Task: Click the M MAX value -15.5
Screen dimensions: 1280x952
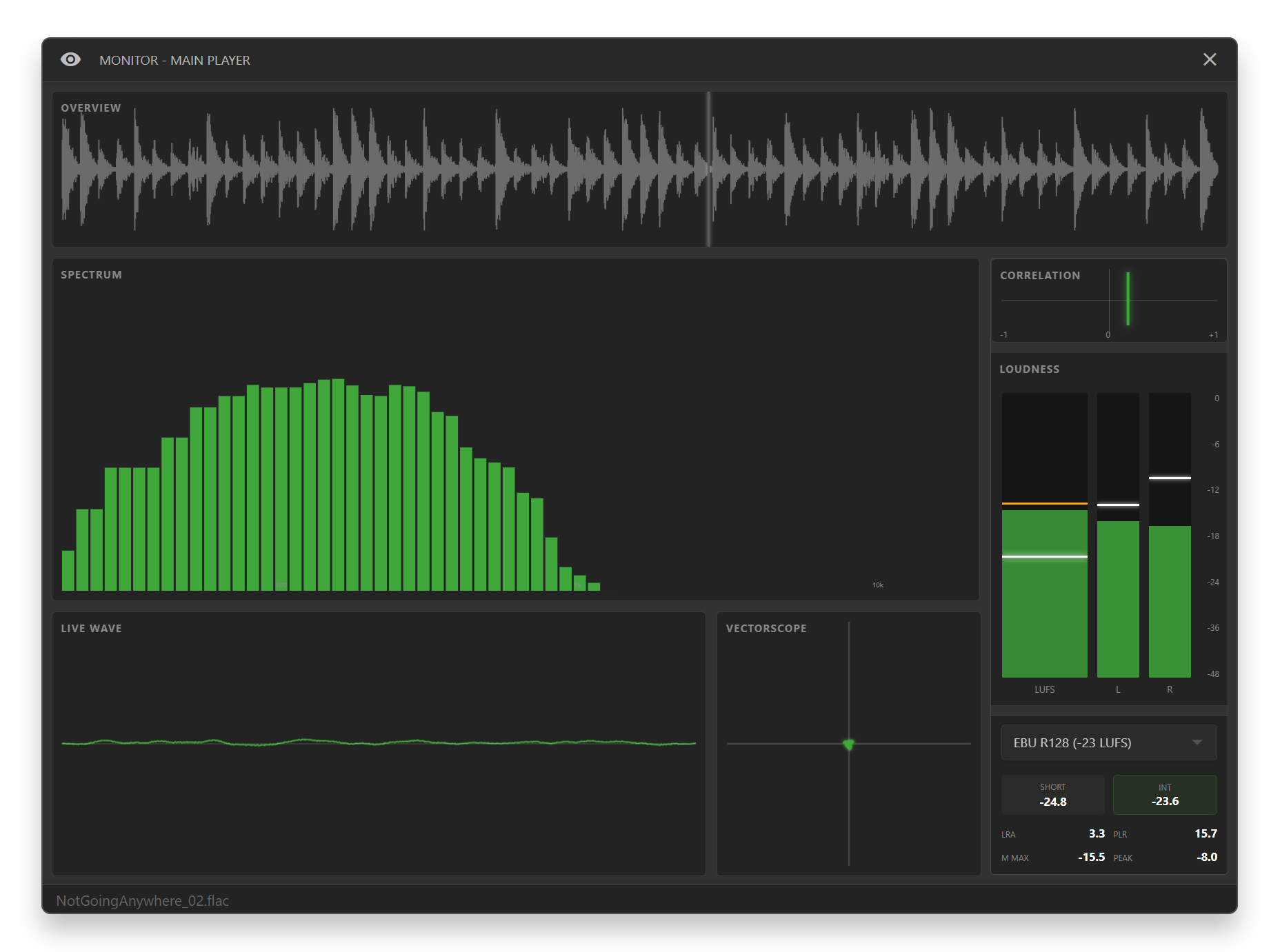Action: tap(1091, 858)
